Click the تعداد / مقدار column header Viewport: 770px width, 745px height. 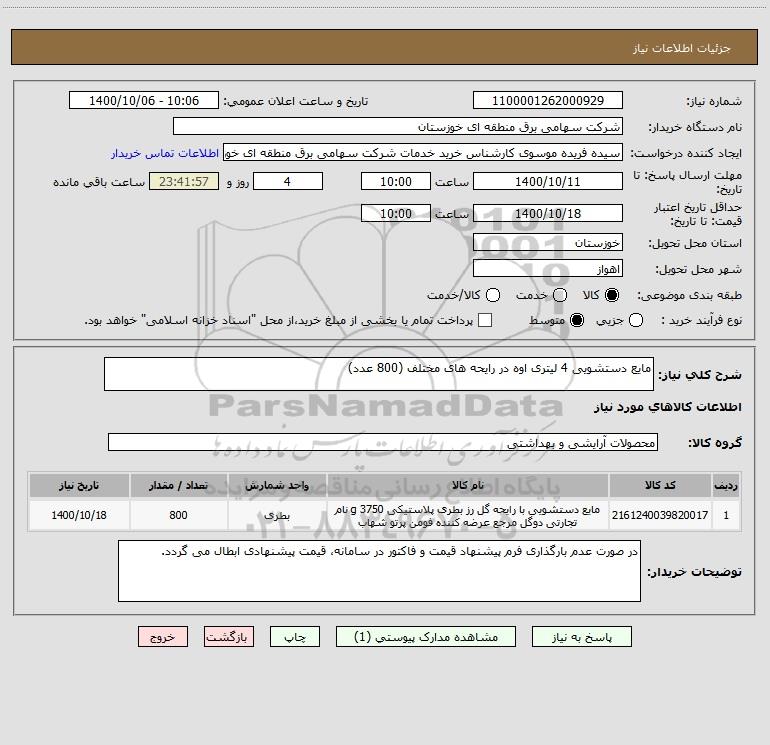[x=178, y=485]
